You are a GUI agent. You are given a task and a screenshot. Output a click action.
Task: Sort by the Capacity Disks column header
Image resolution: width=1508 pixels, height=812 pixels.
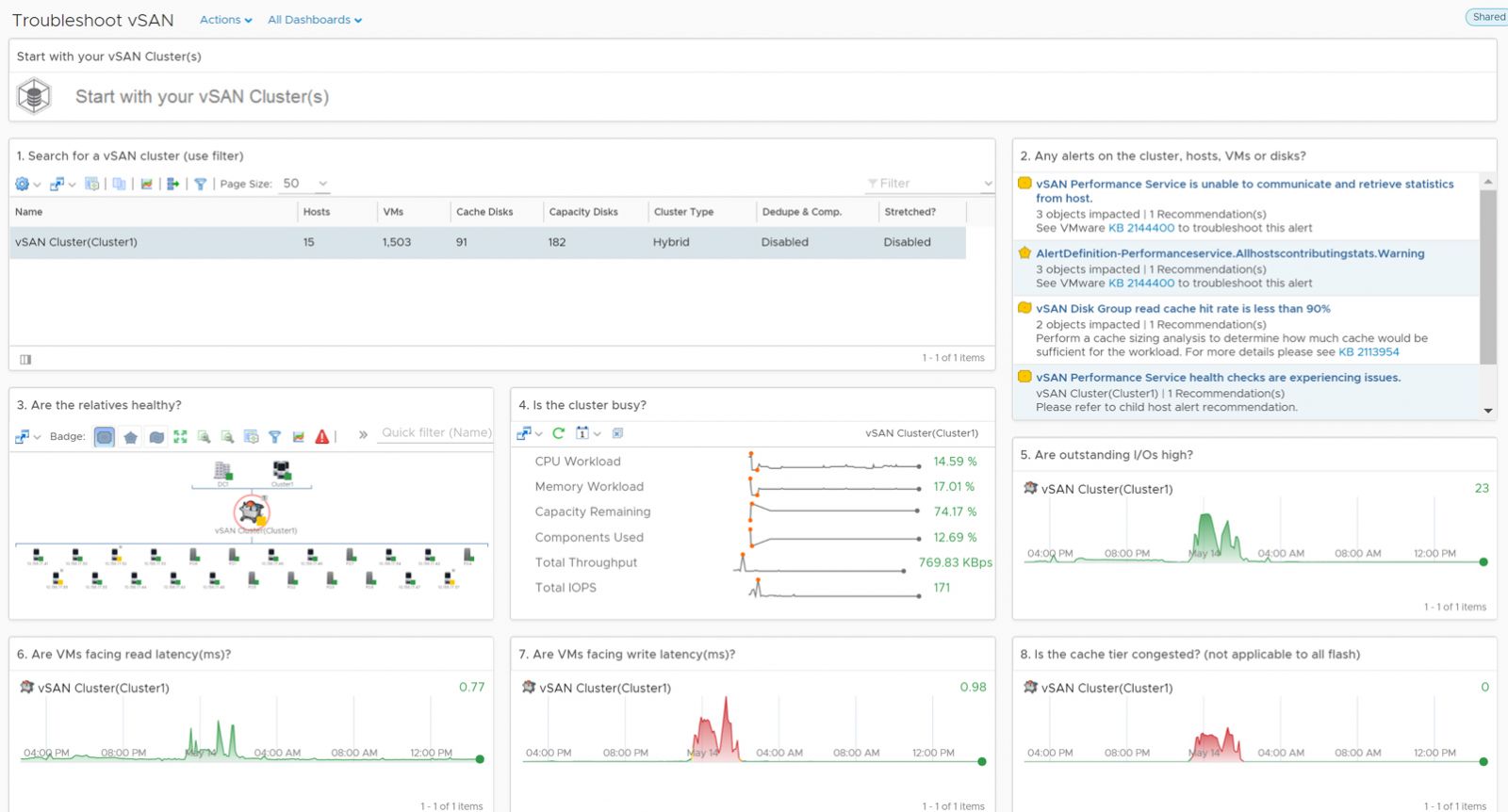[x=583, y=212]
